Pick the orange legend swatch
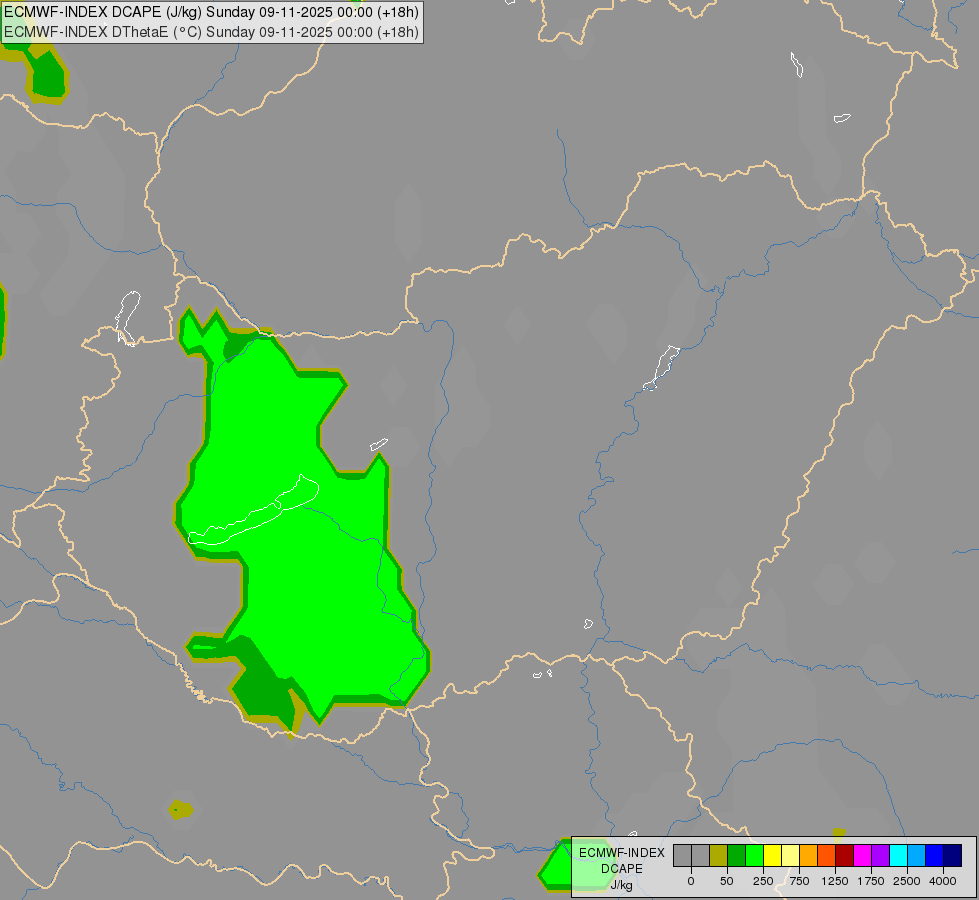The image size is (979, 900). [809, 855]
